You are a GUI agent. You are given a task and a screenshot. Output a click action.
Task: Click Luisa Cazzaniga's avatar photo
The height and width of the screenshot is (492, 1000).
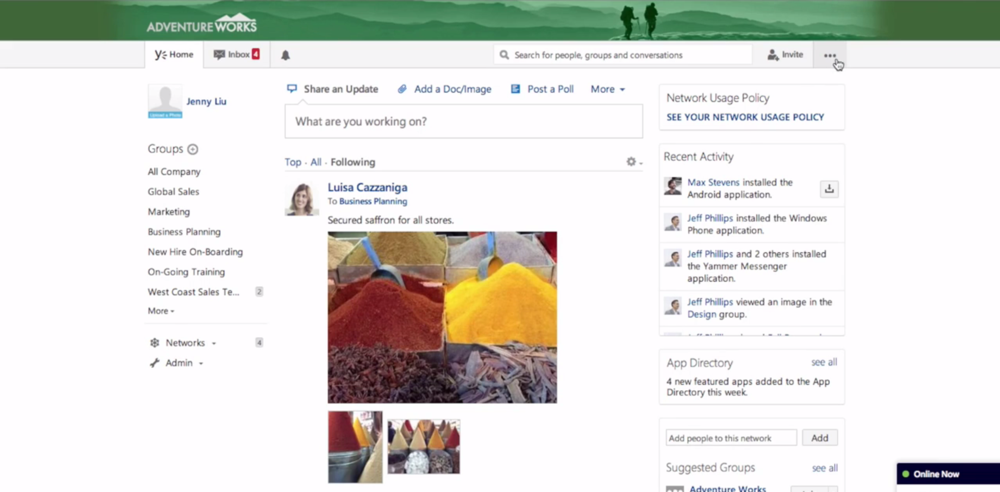(x=302, y=199)
